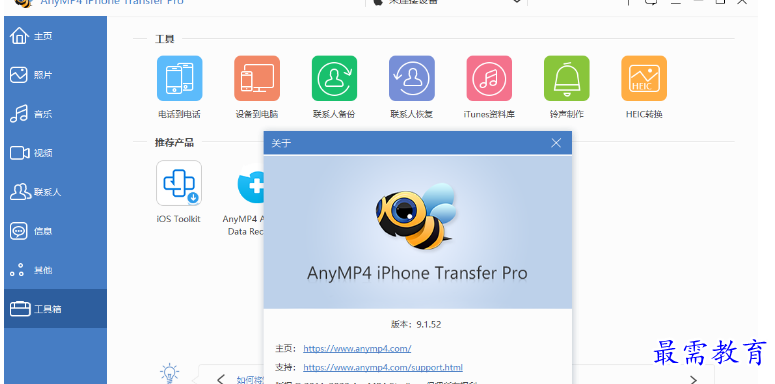Open the Music (音乐) sidebar tab

coord(55,114)
